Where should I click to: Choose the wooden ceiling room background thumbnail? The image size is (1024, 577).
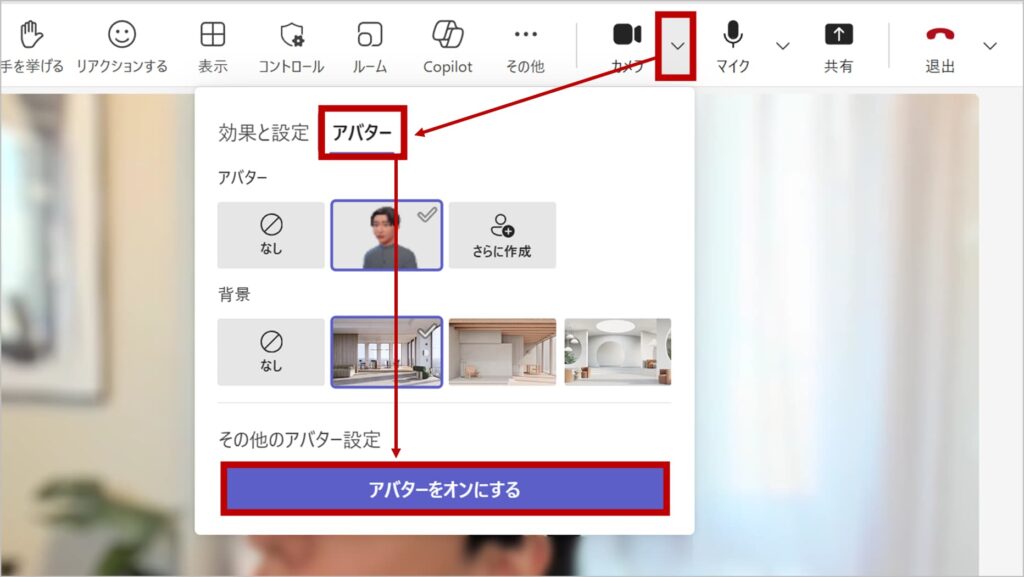click(502, 352)
